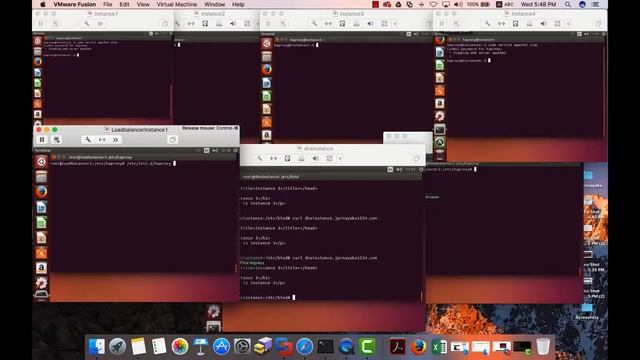Take a snapshot in Loadbalancerinstance1 toolbar
Viewport: 640px width, 360px height.
coord(57,140)
